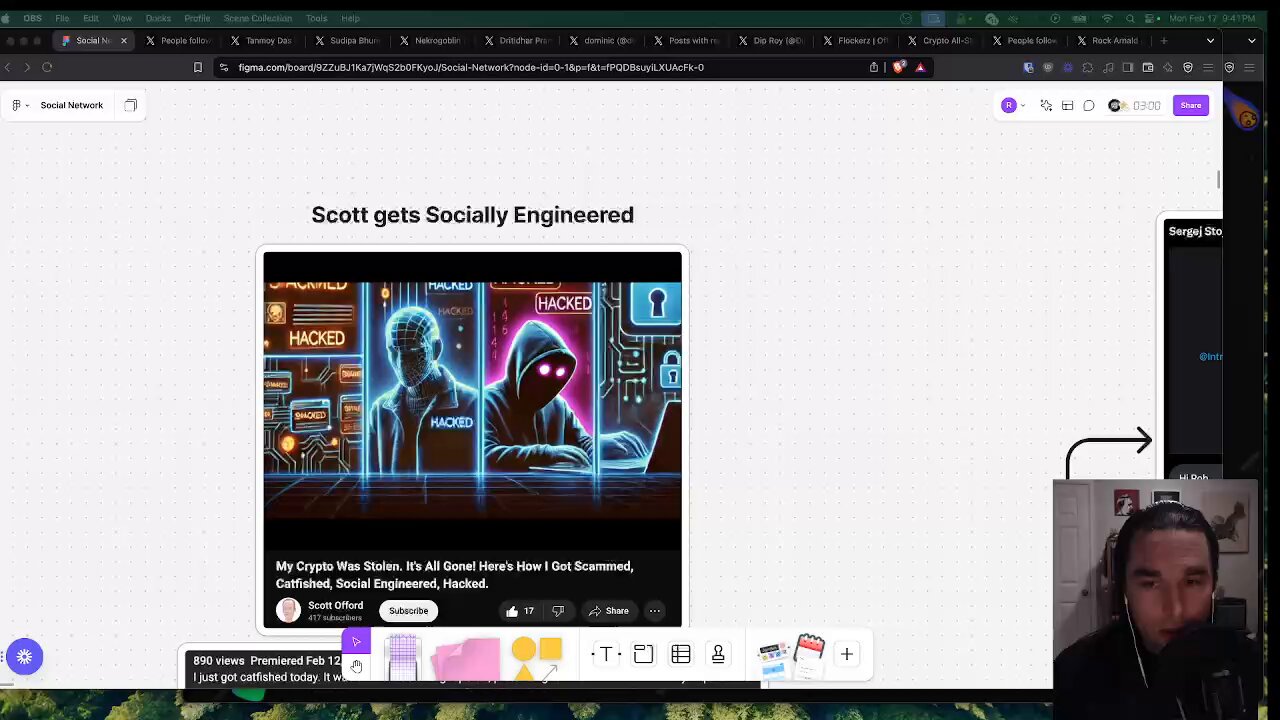1280x720 pixels.
Task: Go forward in browser history
Action: (x=27, y=67)
